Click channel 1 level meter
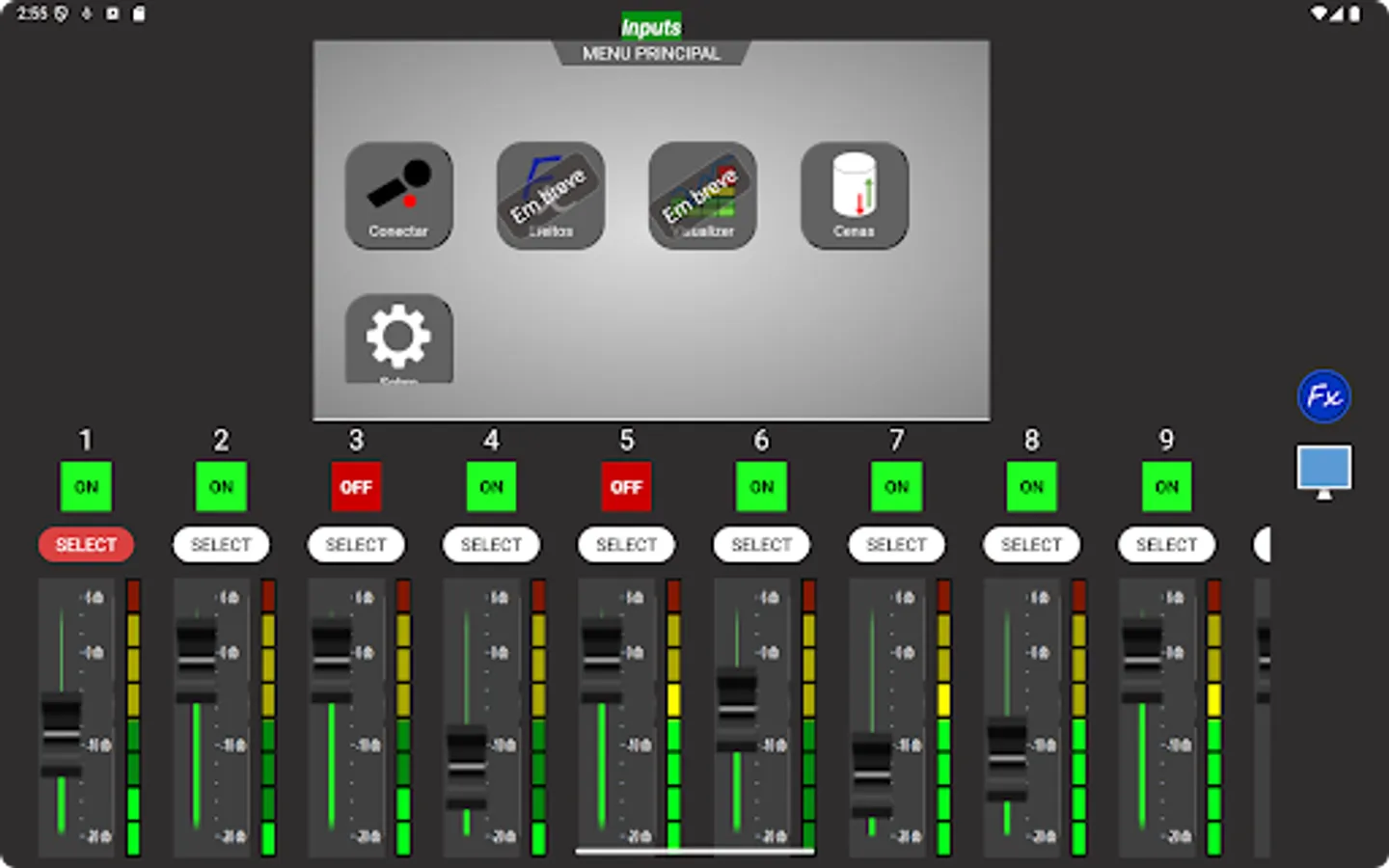 point(133,718)
